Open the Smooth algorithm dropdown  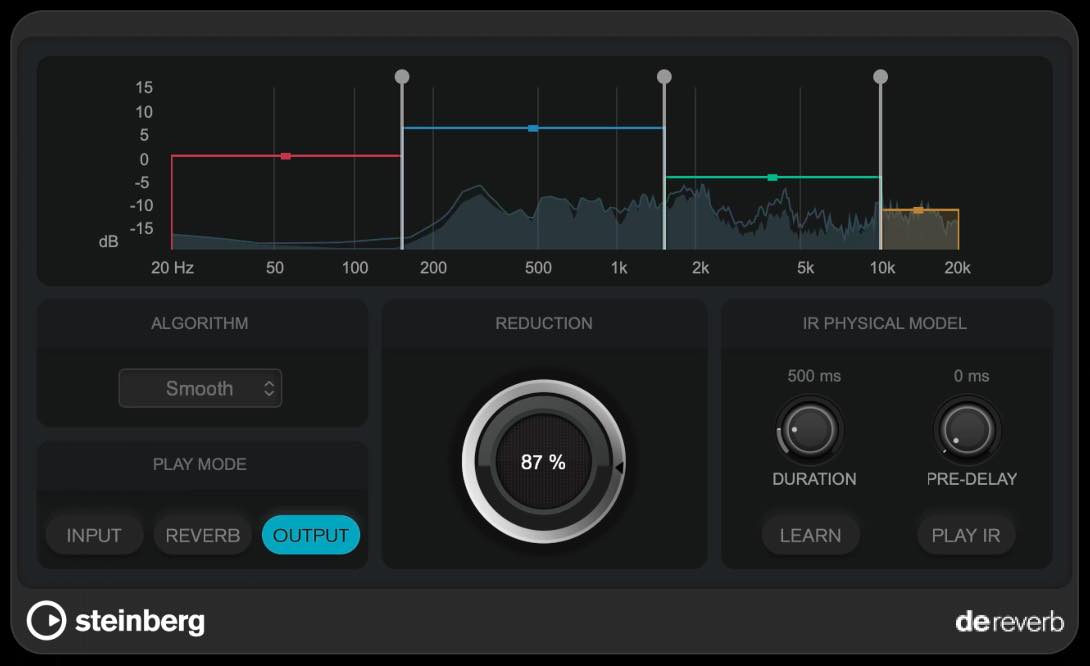click(200, 388)
